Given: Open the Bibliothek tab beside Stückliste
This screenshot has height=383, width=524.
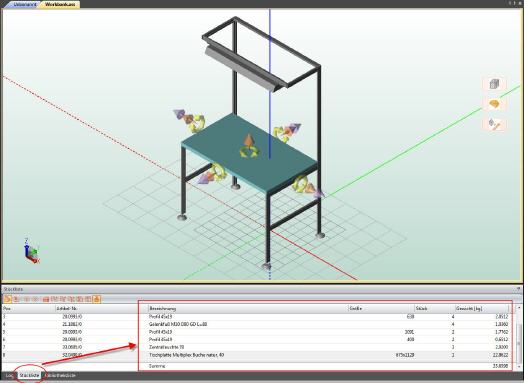Looking at the screenshot, I should [60, 376].
